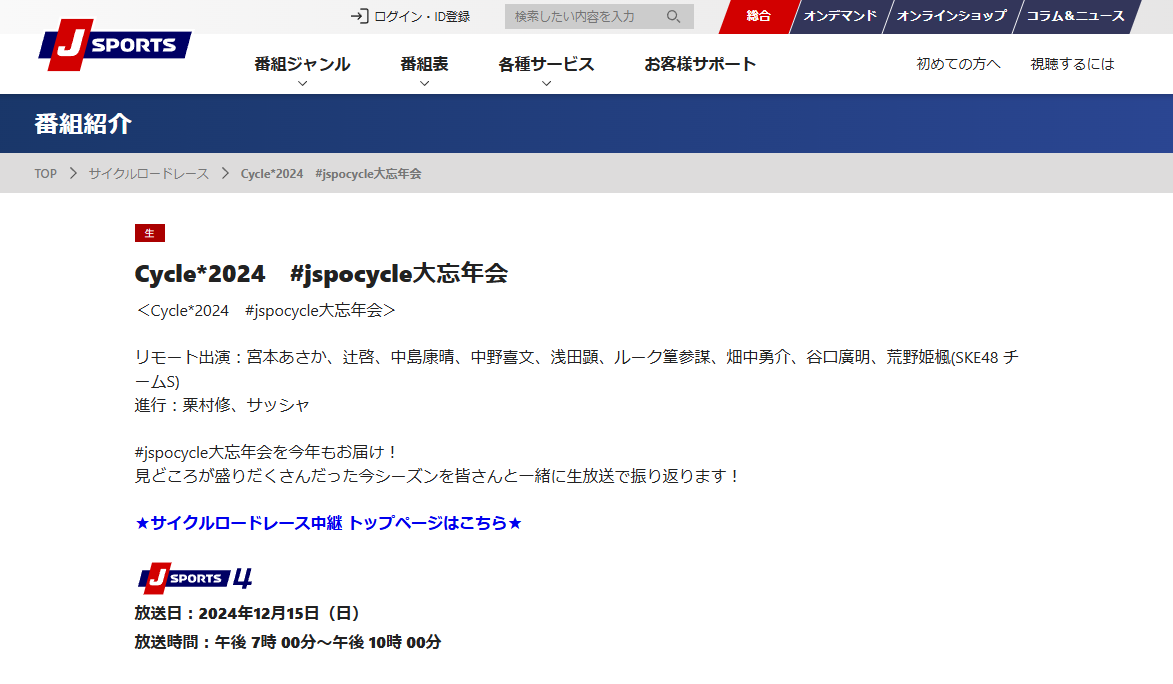Click chevron under 番組ジャンル
The image size is (1173, 684).
pos(302,83)
